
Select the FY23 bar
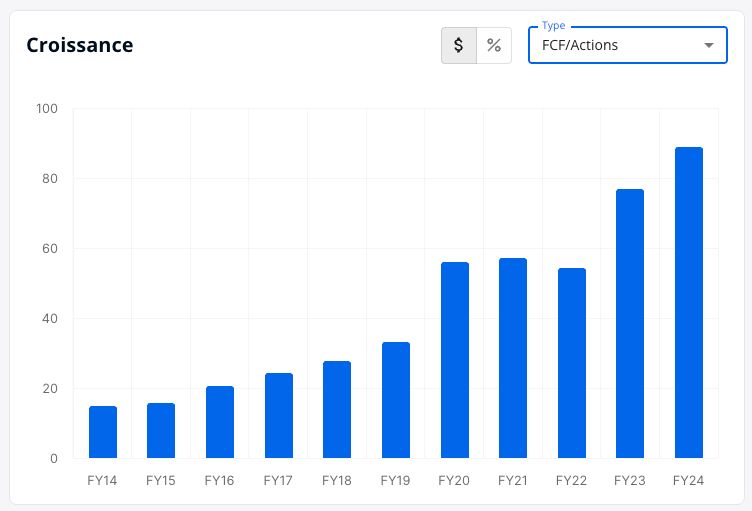click(630, 323)
